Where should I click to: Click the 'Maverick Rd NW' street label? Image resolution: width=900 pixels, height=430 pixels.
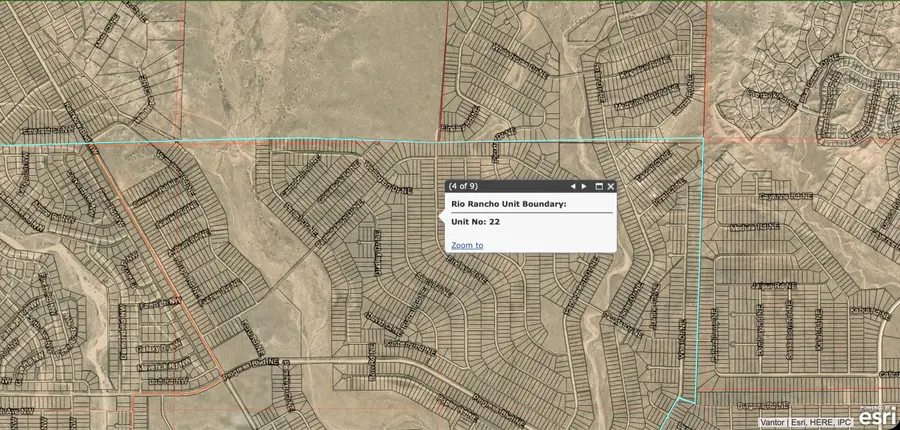click(x=164, y=366)
